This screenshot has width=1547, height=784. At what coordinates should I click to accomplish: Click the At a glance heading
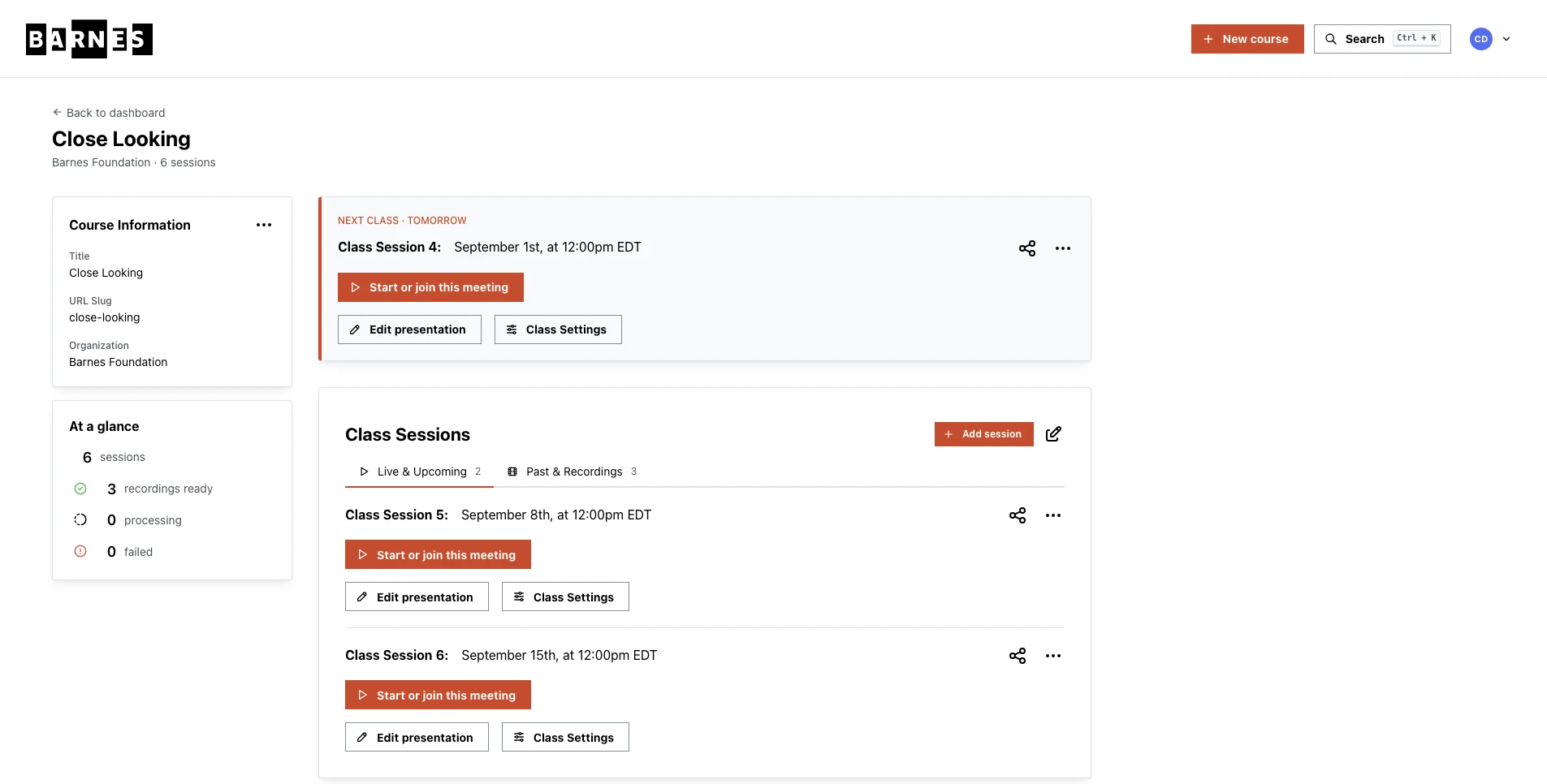104,426
